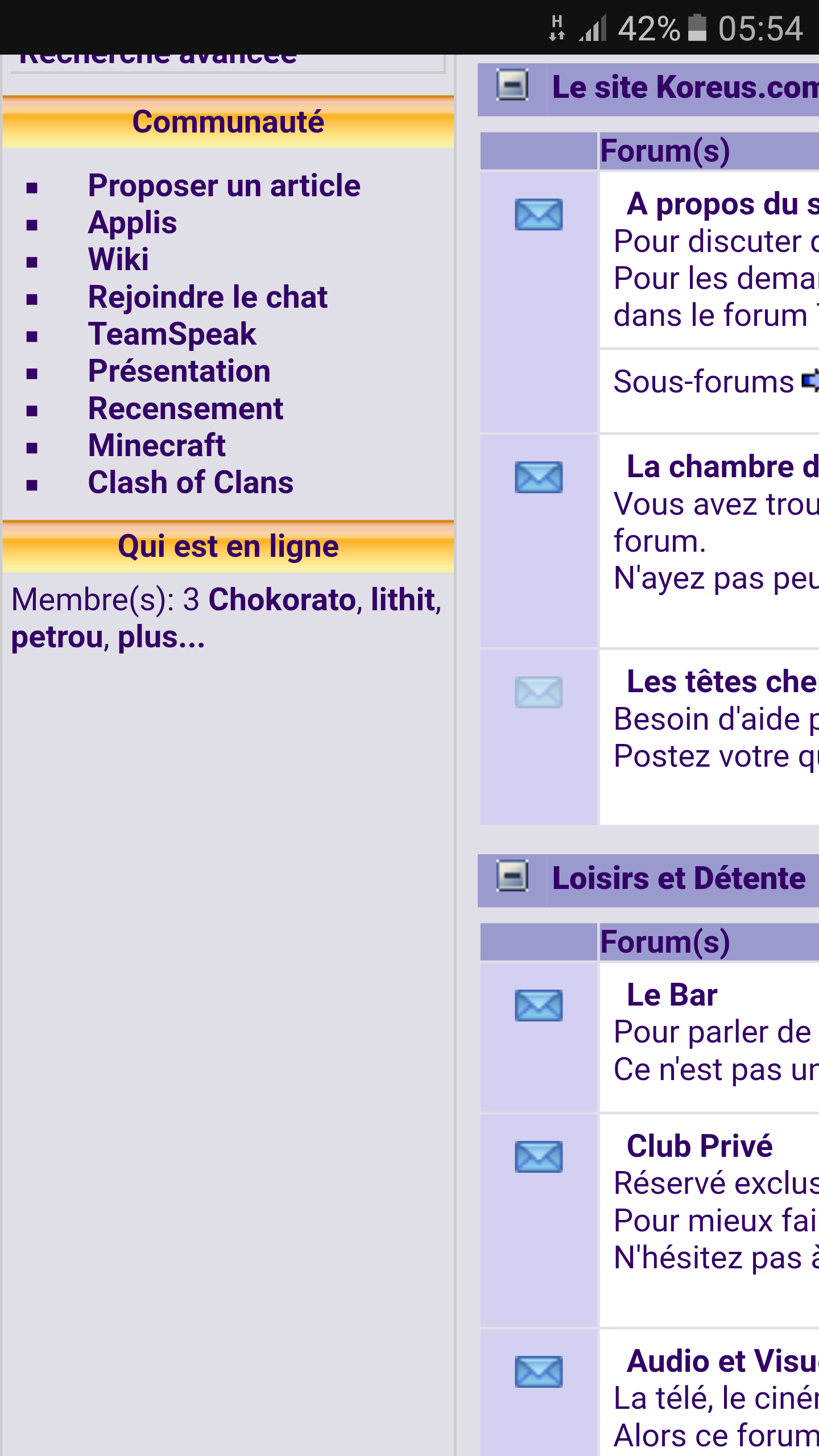
Task: Open the Le Bar forum
Action: (672, 995)
